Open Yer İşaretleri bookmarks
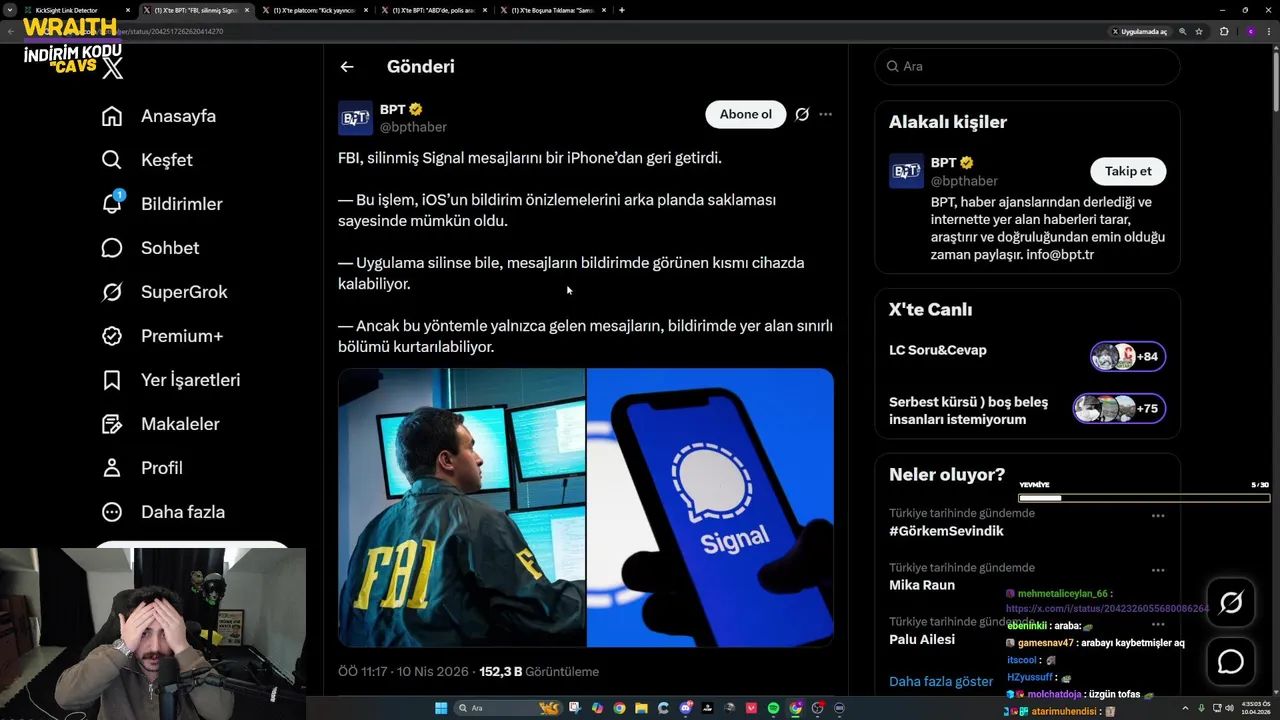1280x720 pixels. point(171,380)
